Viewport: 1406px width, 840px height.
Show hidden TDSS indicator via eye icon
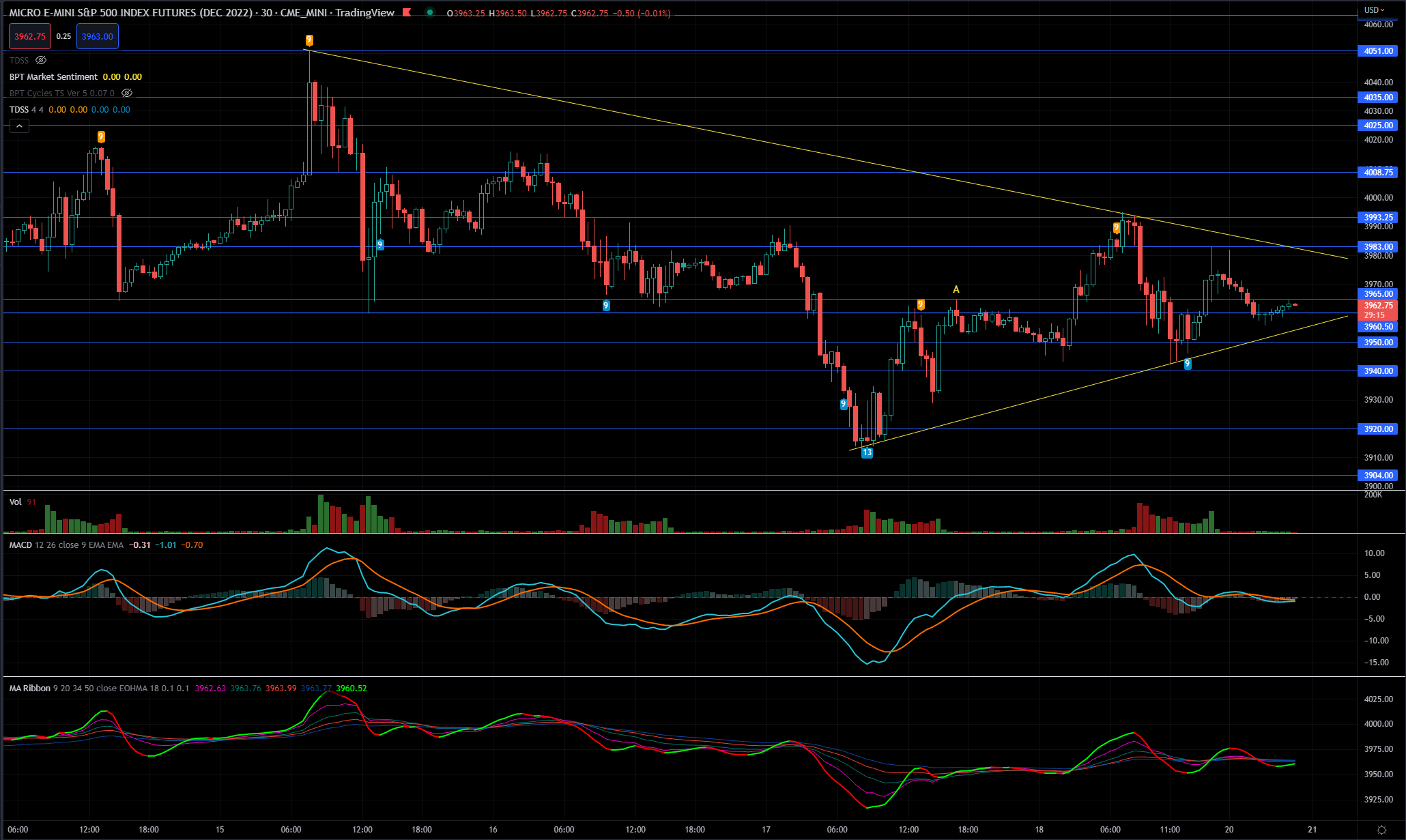click(x=41, y=61)
